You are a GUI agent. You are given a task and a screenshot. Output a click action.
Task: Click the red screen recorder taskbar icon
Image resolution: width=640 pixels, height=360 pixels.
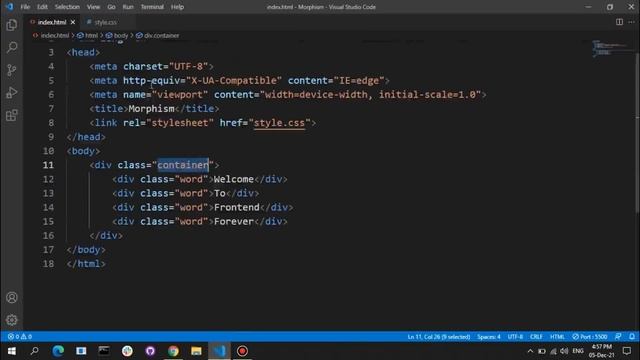click(x=242, y=351)
